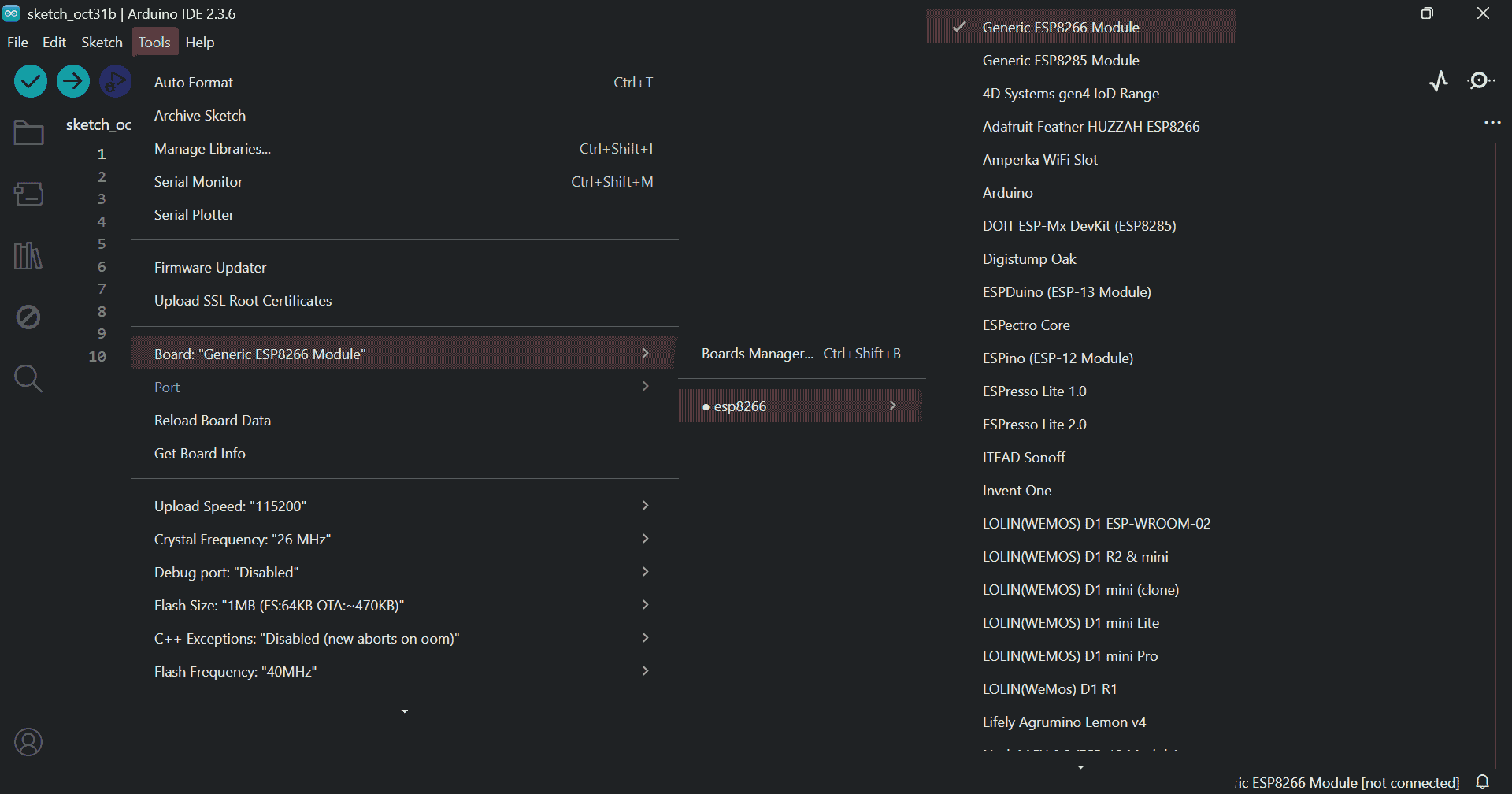Image resolution: width=1512 pixels, height=794 pixels.
Task: Select the checked Generic ESP8266 Module board
Action: pyautogui.click(x=1060, y=28)
